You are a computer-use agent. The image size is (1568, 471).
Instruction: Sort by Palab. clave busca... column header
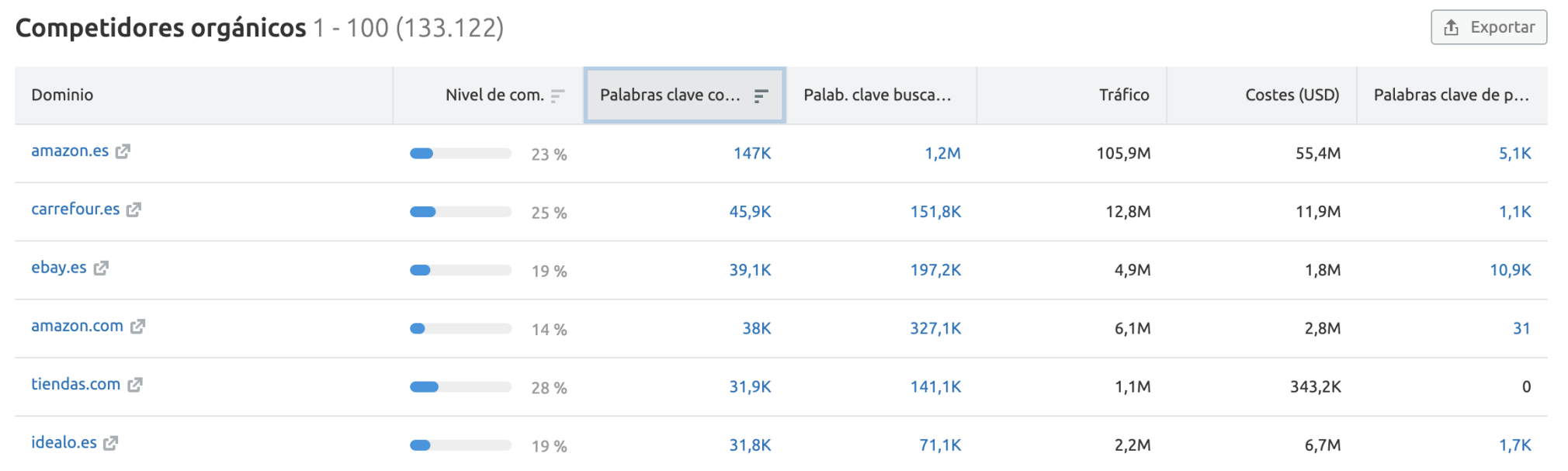(876, 95)
